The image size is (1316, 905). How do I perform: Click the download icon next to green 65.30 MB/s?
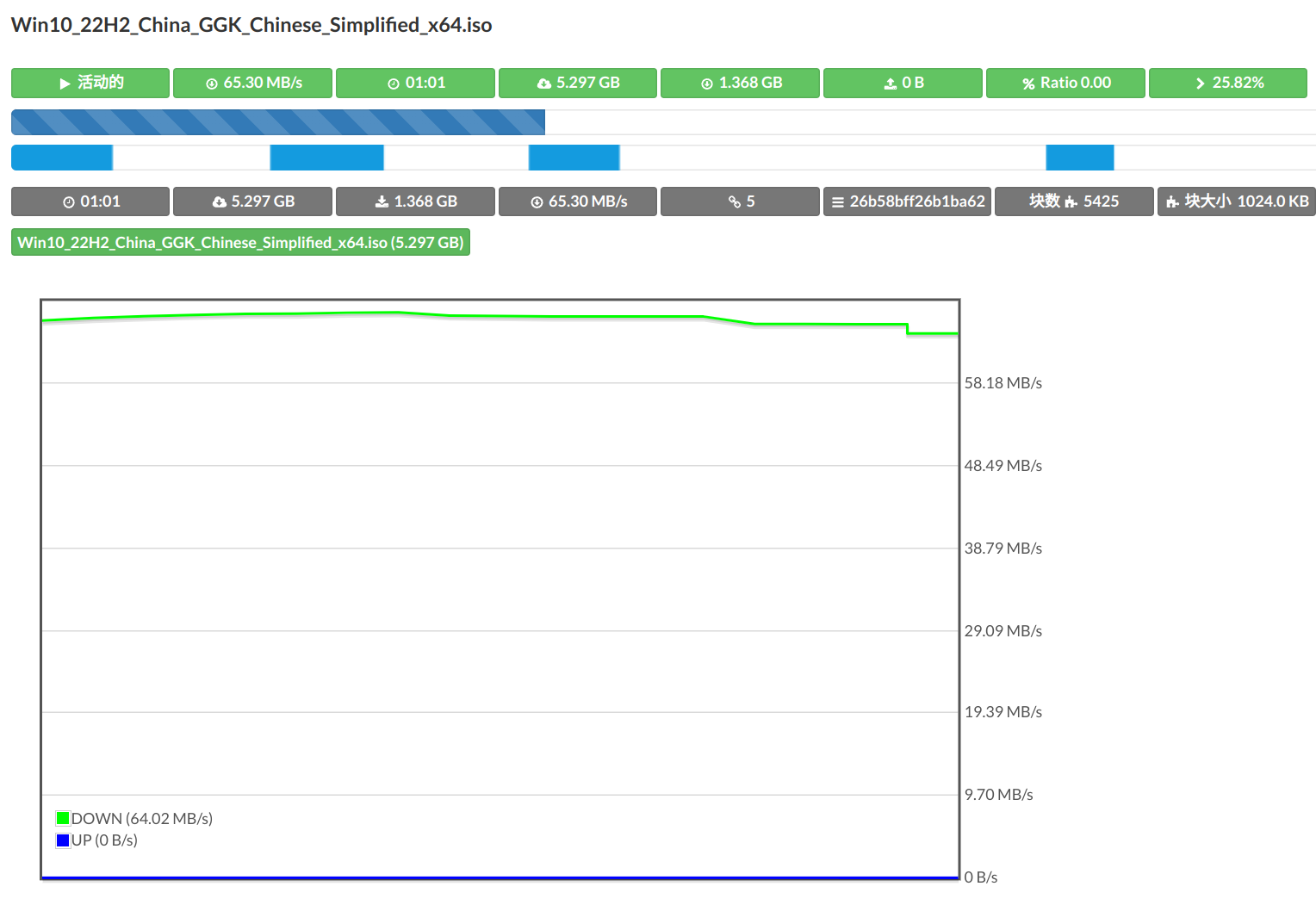pos(212,84)
